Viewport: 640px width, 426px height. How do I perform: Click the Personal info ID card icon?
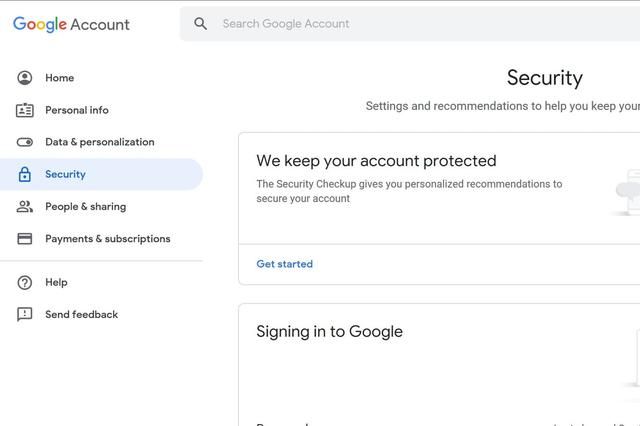pos(25,110)
